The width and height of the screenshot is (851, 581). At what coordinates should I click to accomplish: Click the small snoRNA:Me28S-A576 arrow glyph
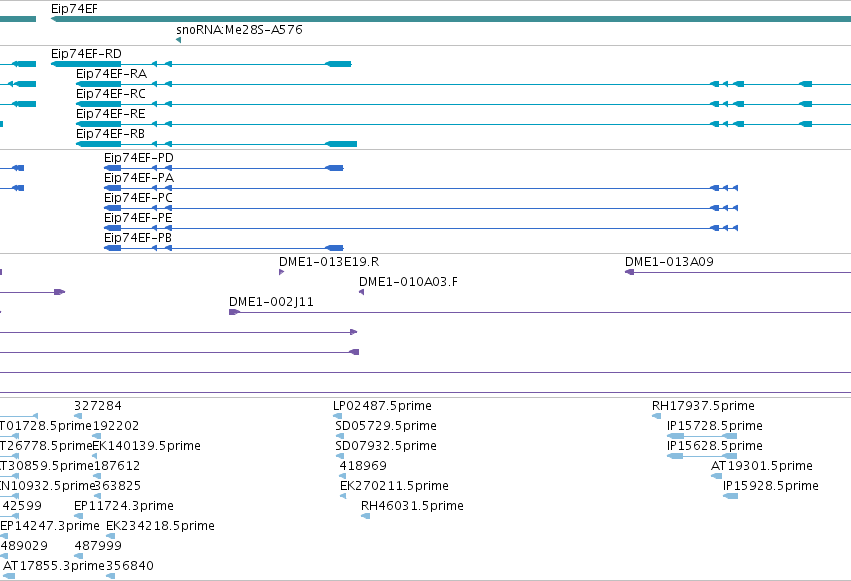click(x=179, y=40)
